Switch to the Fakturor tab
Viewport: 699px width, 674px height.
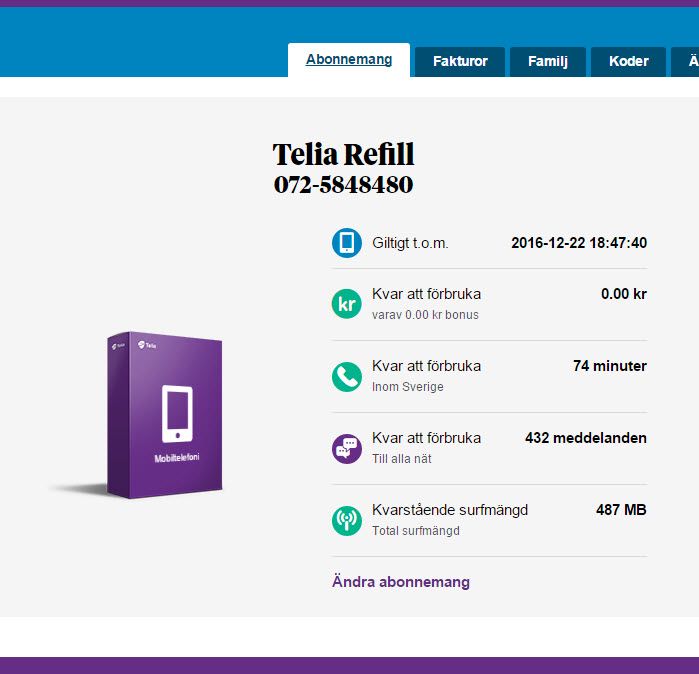460,62
